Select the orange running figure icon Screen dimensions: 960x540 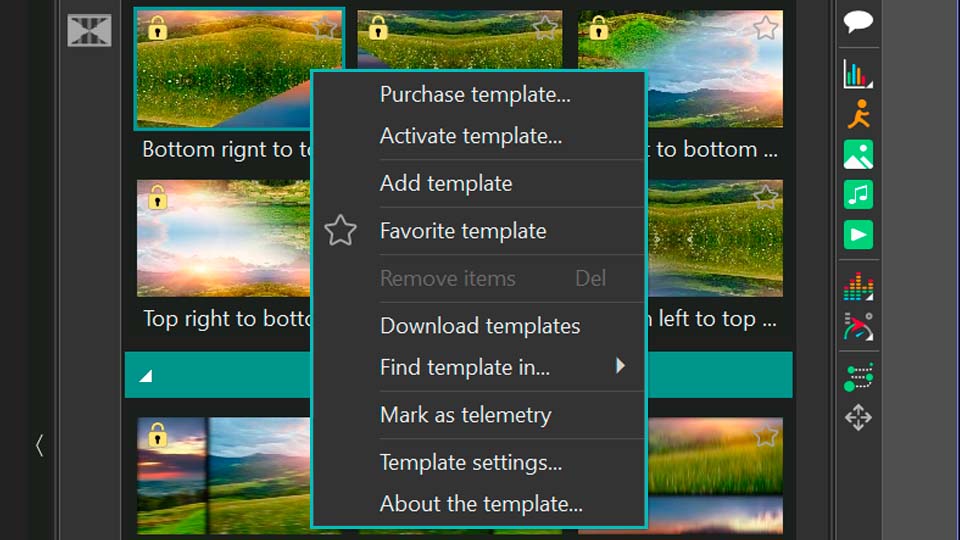859,114
